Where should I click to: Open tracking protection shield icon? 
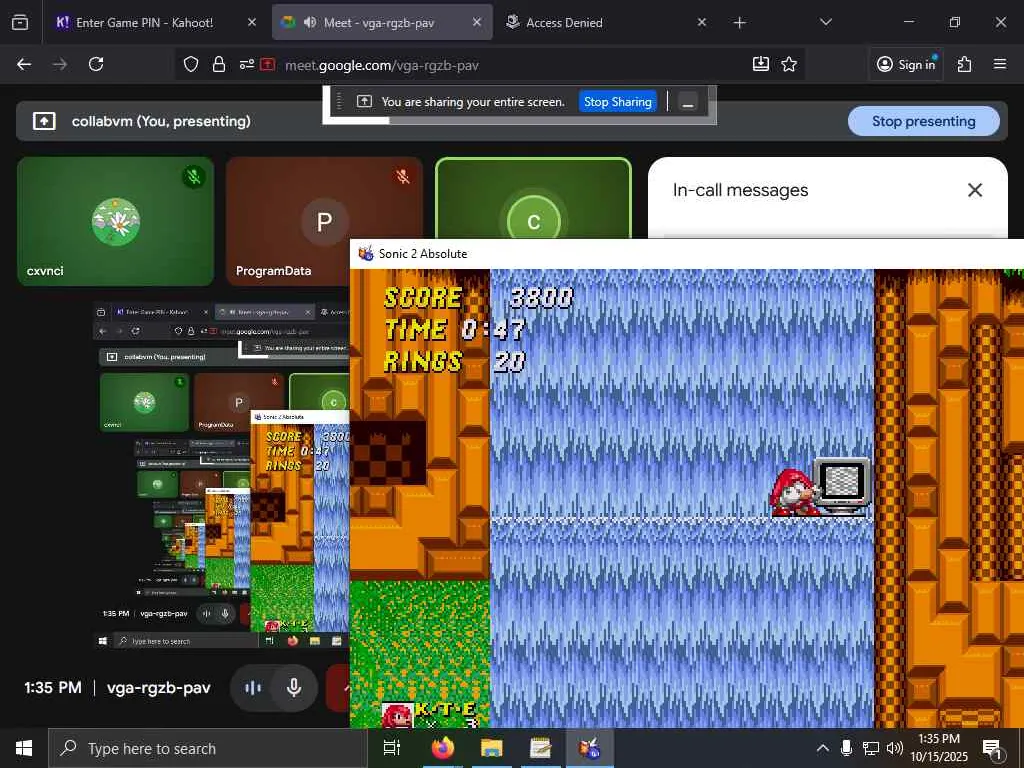(191, 64)
